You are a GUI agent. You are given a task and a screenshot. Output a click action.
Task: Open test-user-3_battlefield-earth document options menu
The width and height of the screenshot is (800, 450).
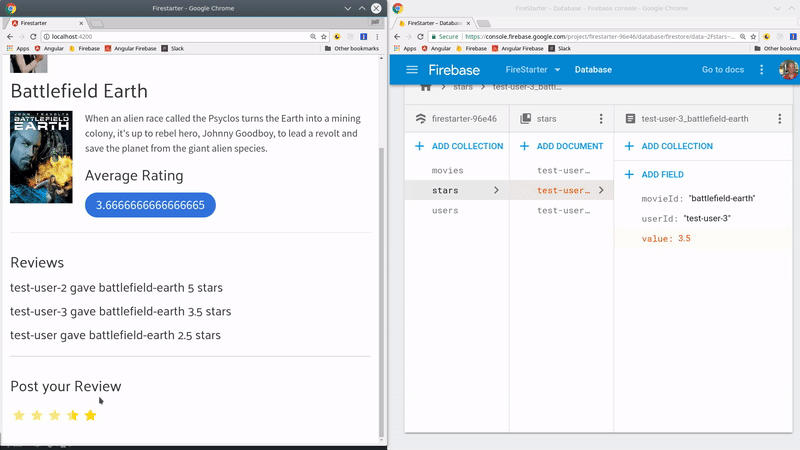coord(779,119)
